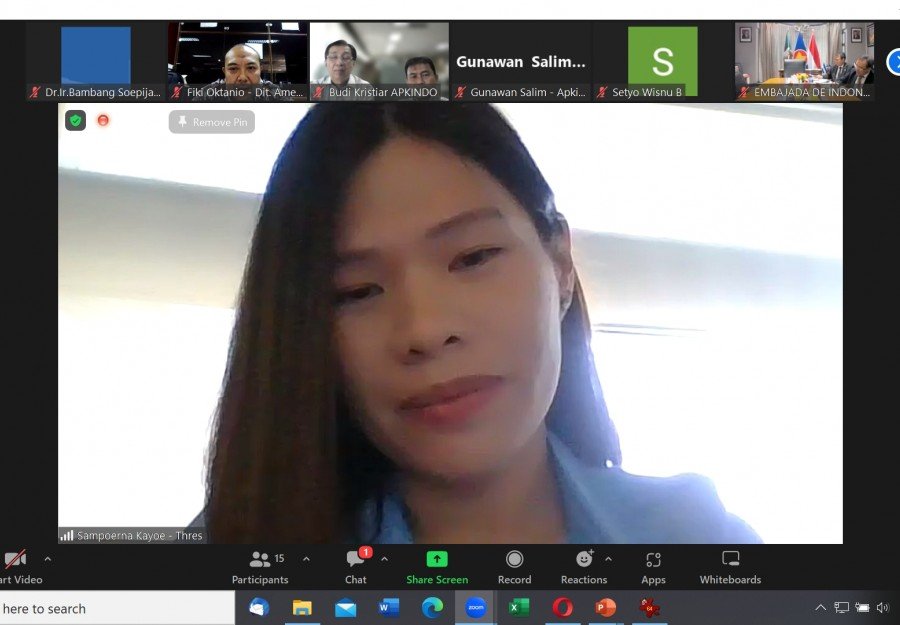Expand the chevron next to Chat
The width and height of the screenshot is (900, 625).
pyautogui.click(x=384, y=559)
